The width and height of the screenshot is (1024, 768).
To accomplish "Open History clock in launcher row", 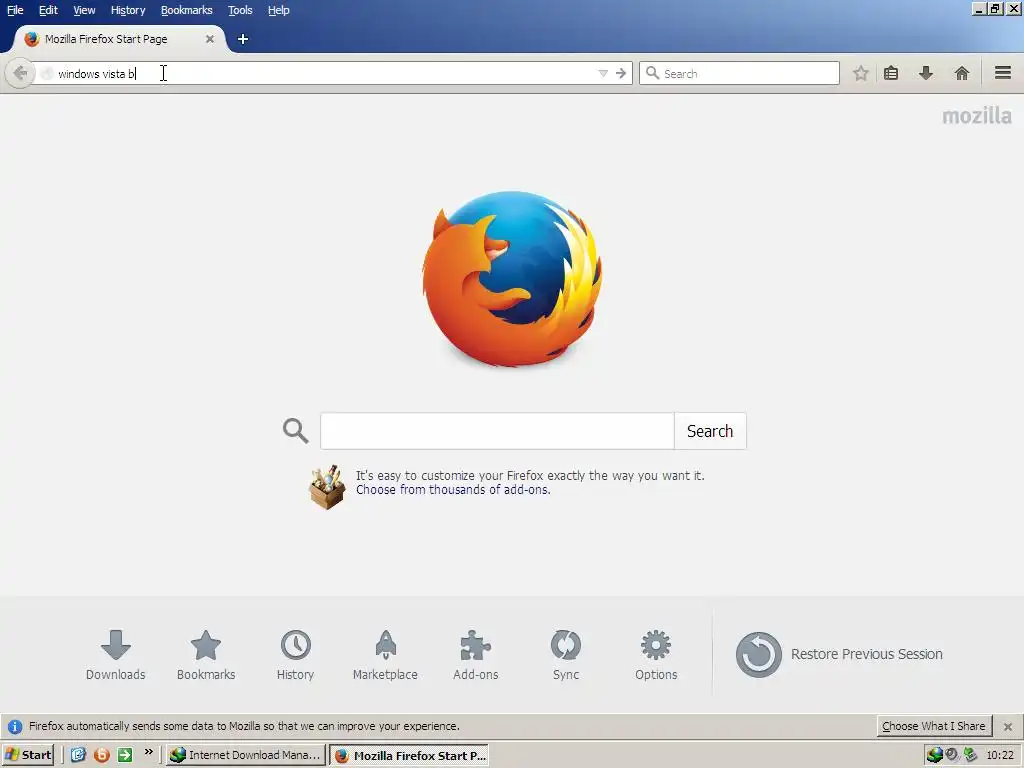I will coord(295,656).
